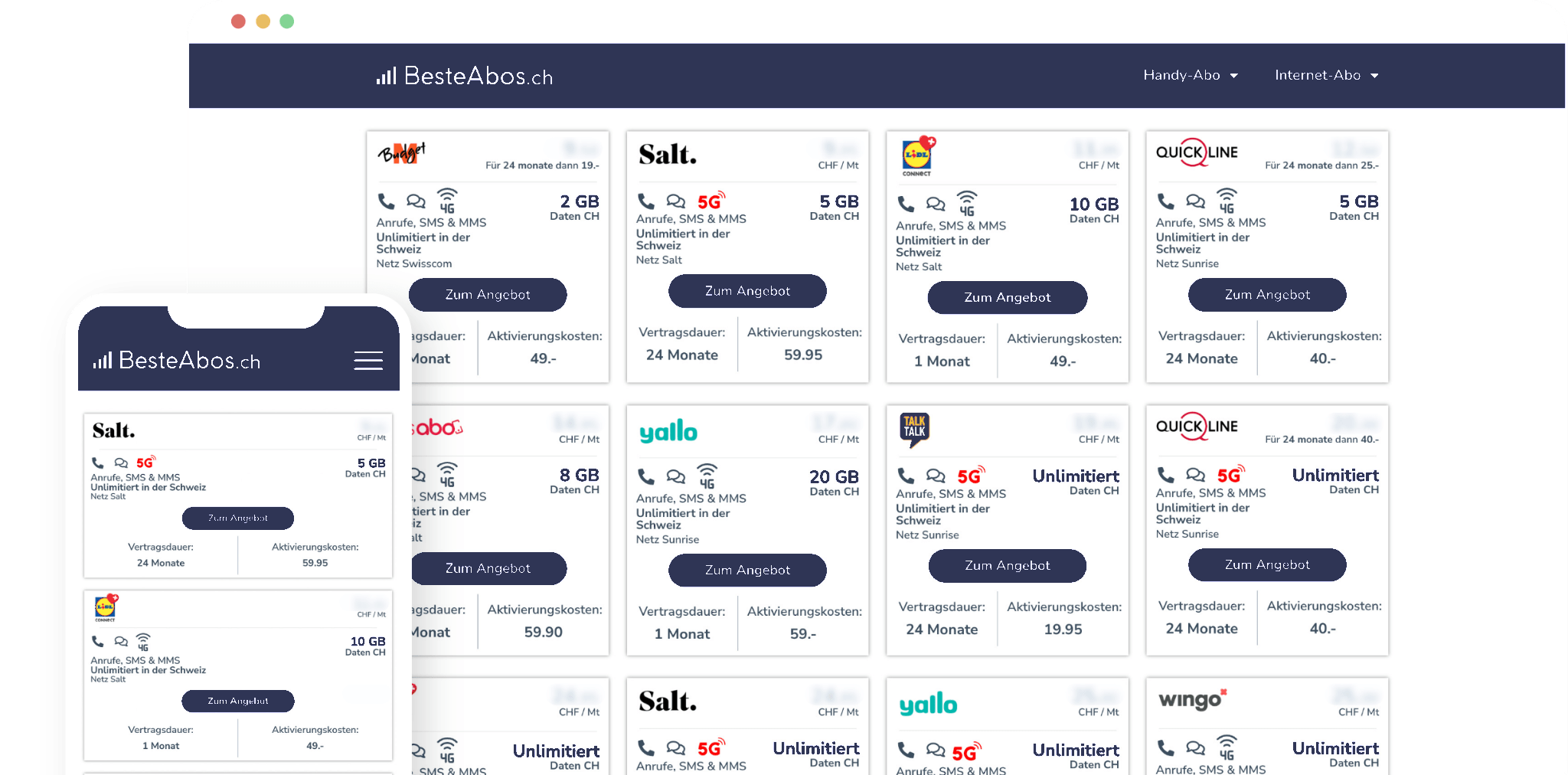Click Zum Angebot on Budget 2 GB plan
Viewport: 1568px width, 775px height.
click(488, 295)
